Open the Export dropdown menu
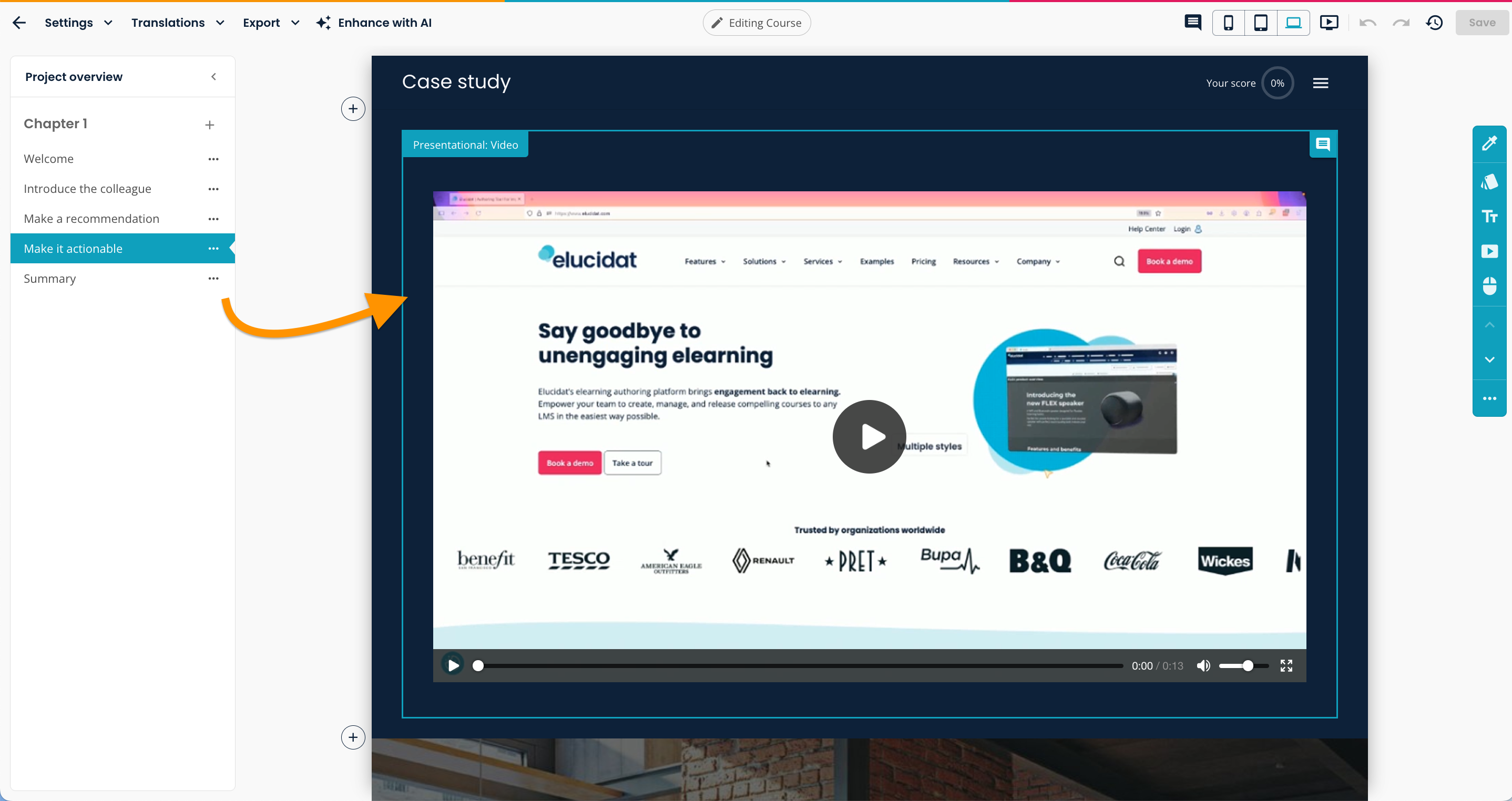Viewport: 1512px width, 801px height. coord(271,23)
